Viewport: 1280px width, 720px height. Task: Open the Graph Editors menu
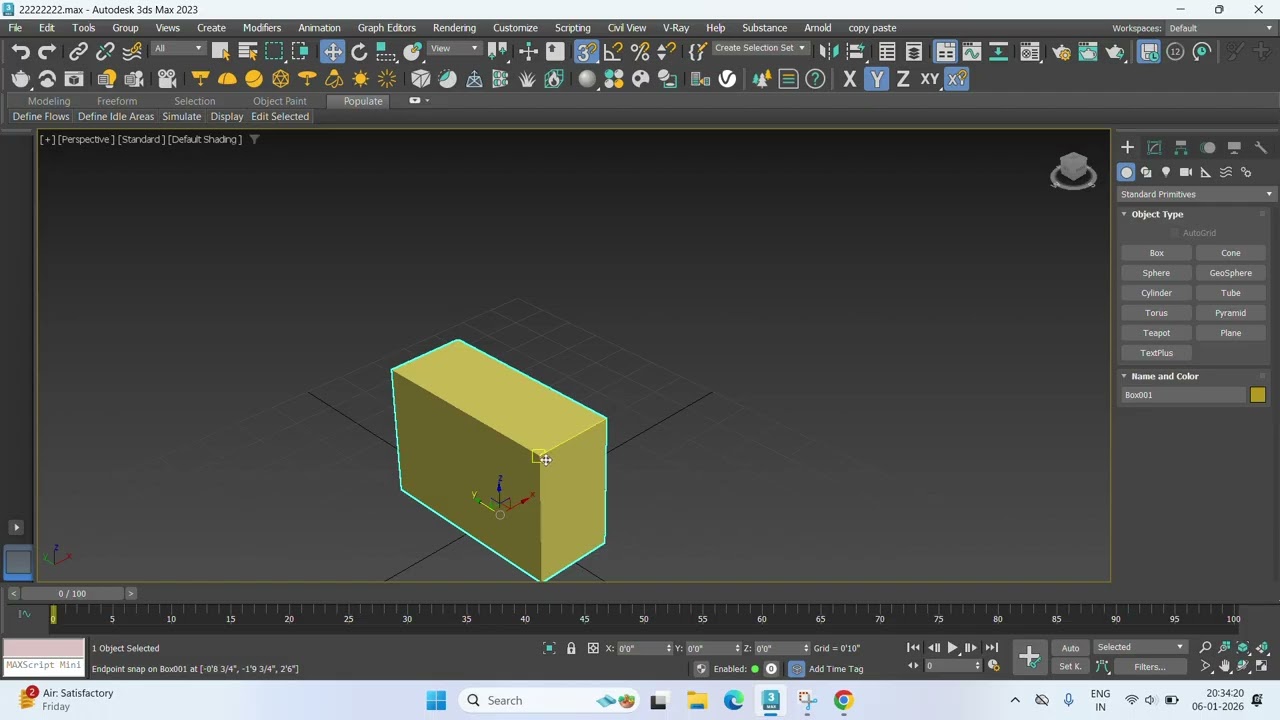387,28
